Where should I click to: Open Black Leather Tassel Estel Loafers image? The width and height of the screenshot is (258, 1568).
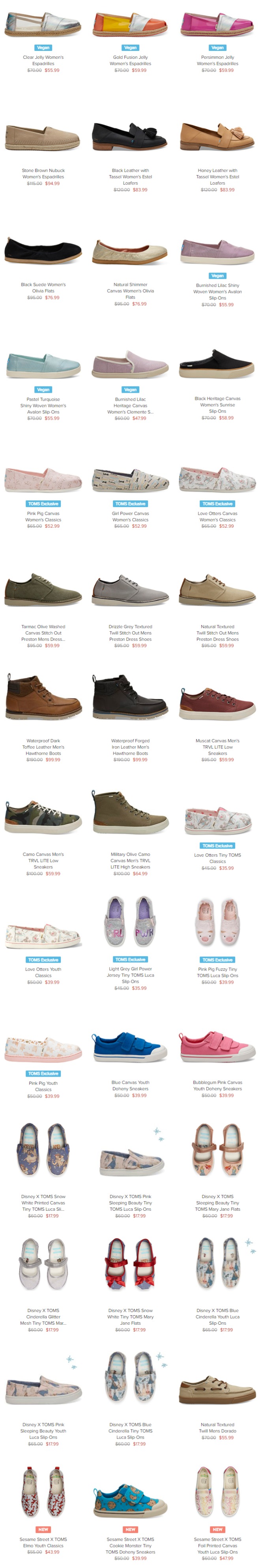[130, 138]
